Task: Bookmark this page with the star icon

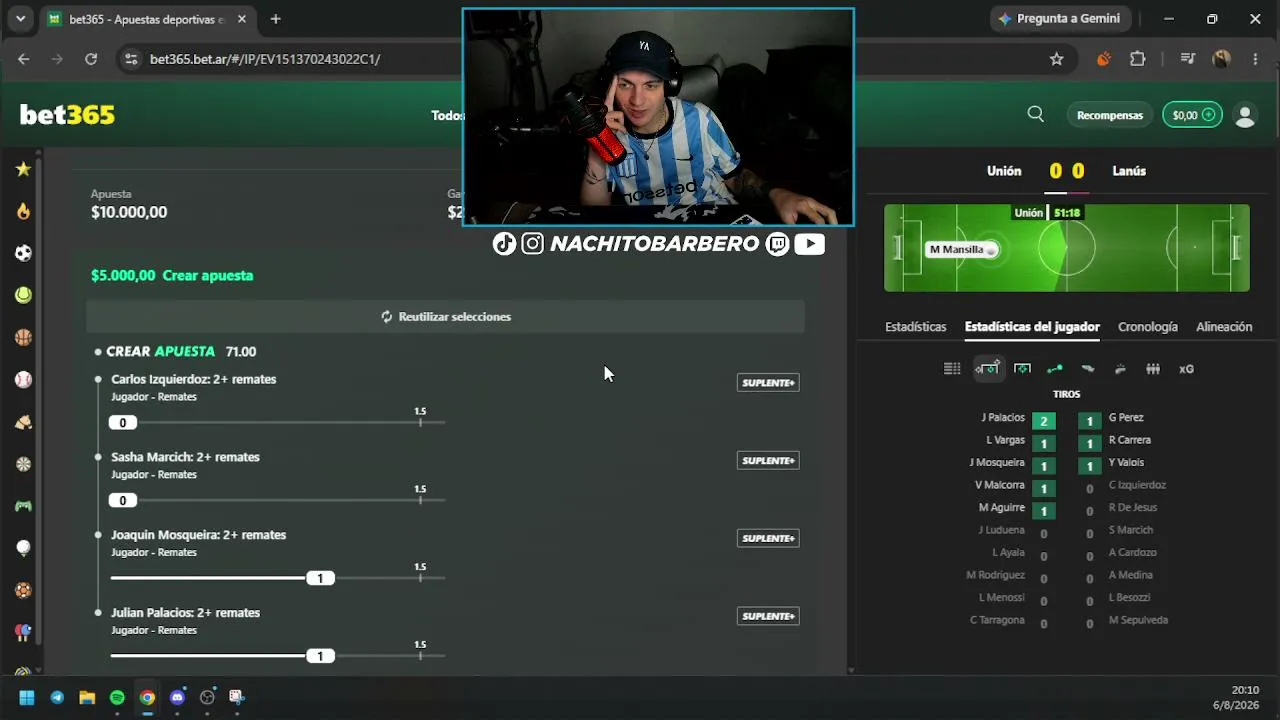Action: pos(1056,59)
